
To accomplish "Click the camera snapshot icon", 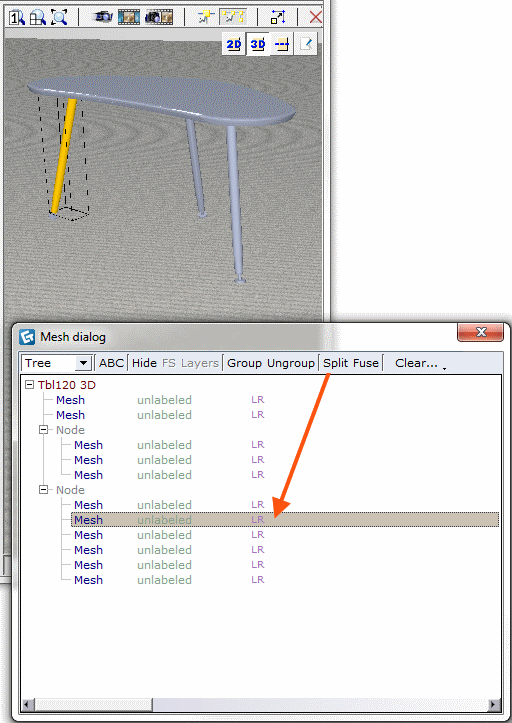I will (103, 18).
